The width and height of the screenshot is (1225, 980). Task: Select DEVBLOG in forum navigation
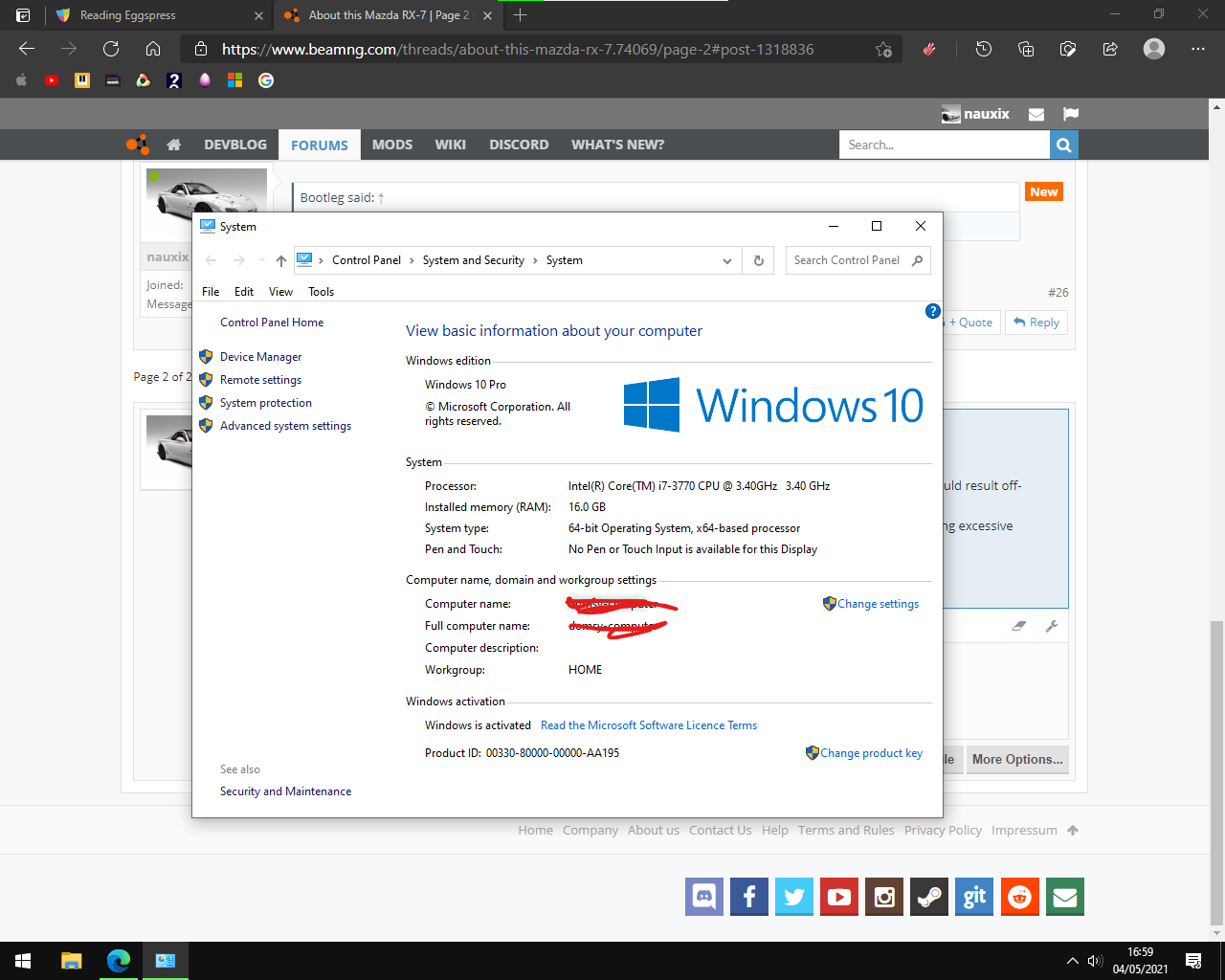point(235,145)
